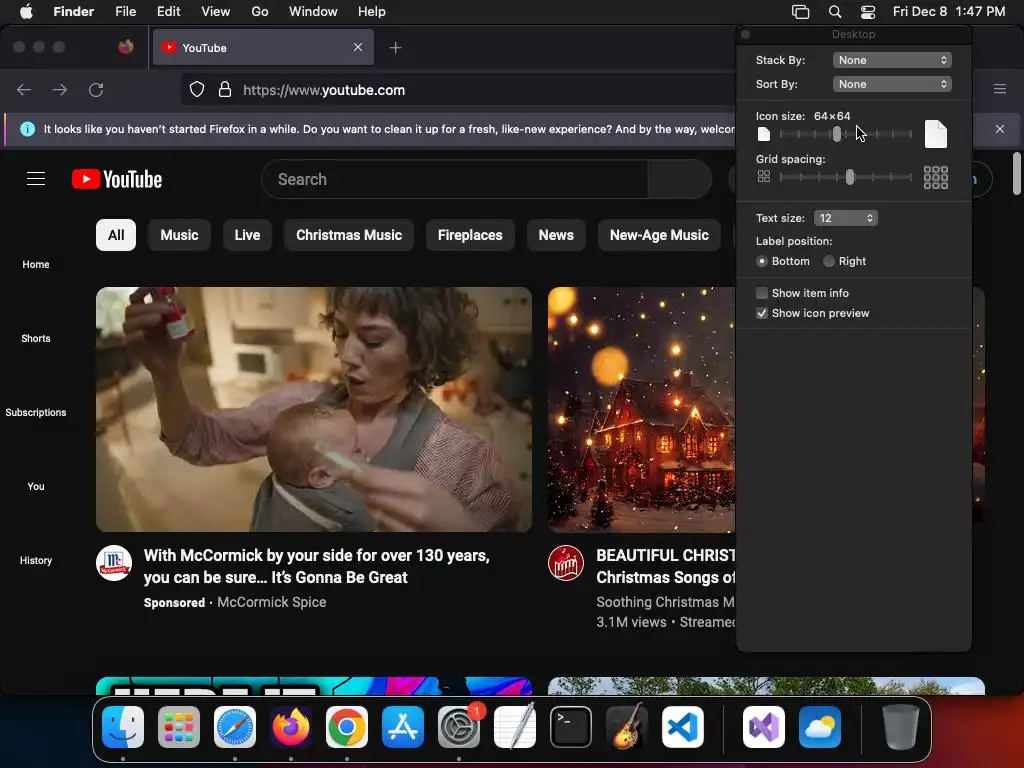The height and width of the screenshot is (768, 1024).
Task: Launch Google Chrome from the Dock
Action: pyautogui.click(x=347, y=727)
